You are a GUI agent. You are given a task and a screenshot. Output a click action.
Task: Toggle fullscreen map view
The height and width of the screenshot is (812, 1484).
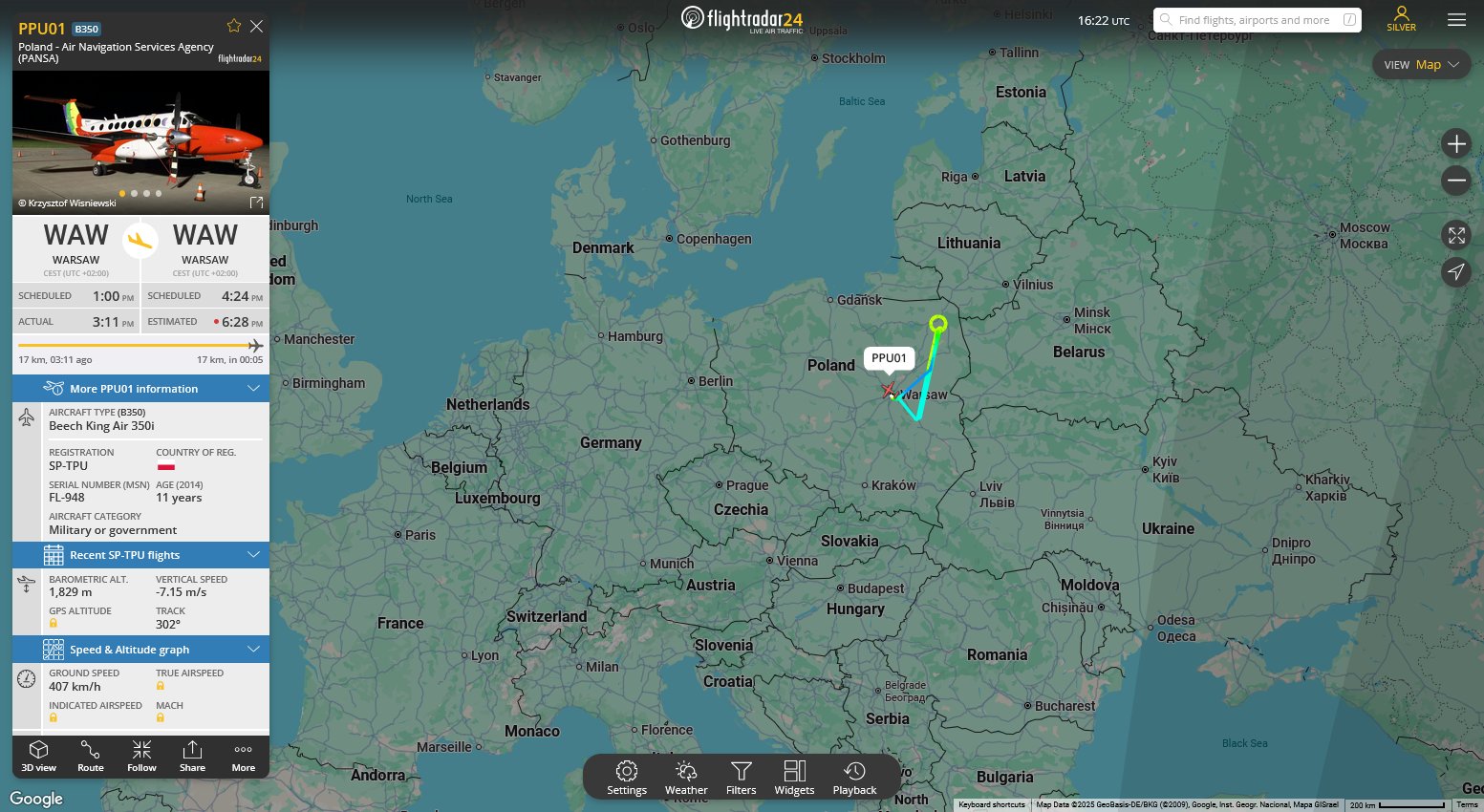point(1456,235)
